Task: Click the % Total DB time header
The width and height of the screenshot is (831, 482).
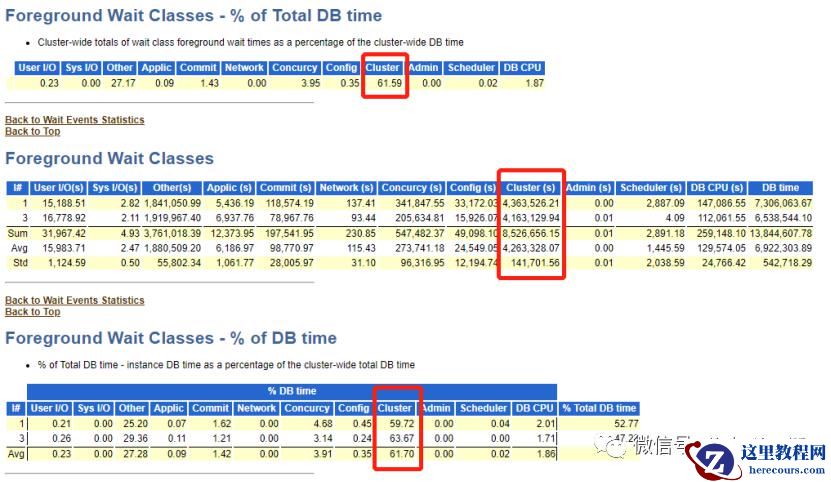Action: click(x=599, y=408)
